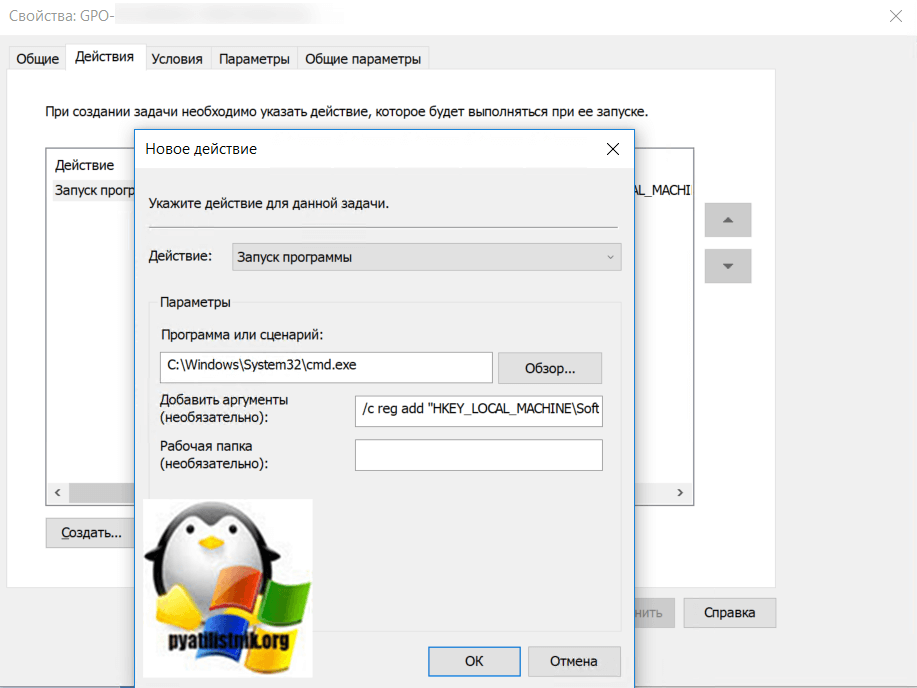Go to the Общие параметры tab
The height and width of the screenshot is (688, 917).
363,59
